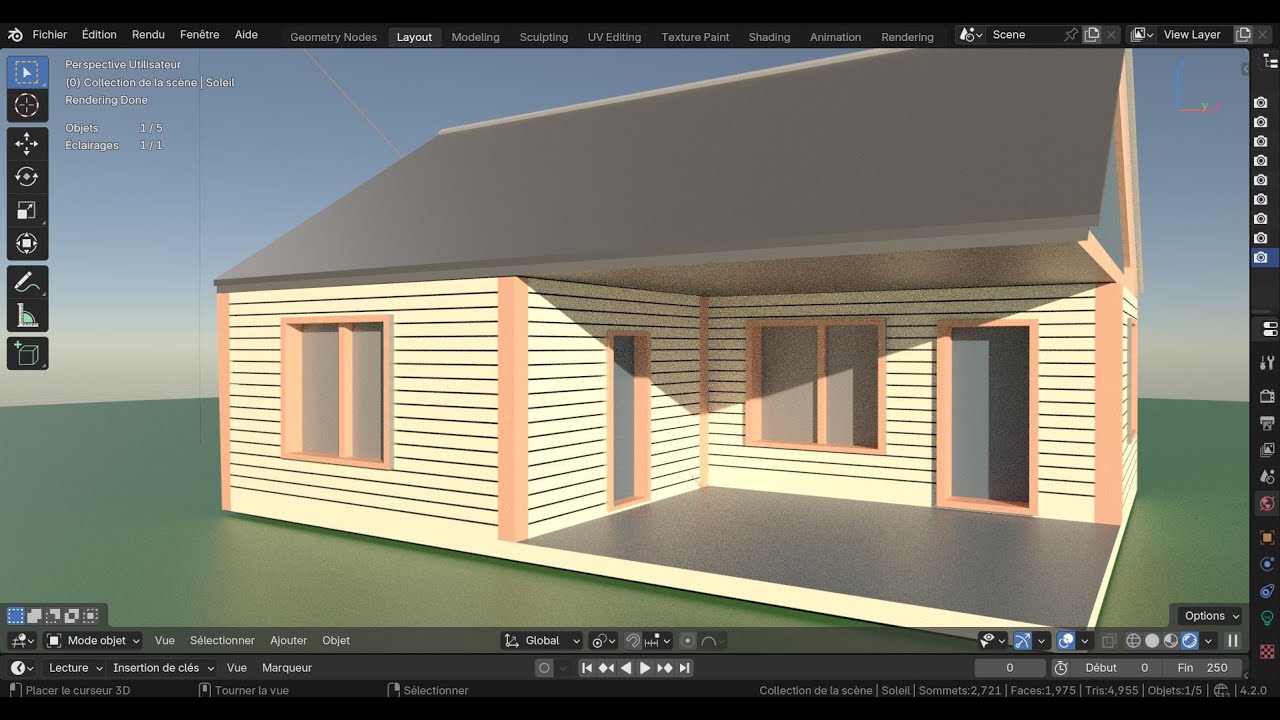
Task: Open the Ajouter menu in viewport header
Action: tap(288, 641)
